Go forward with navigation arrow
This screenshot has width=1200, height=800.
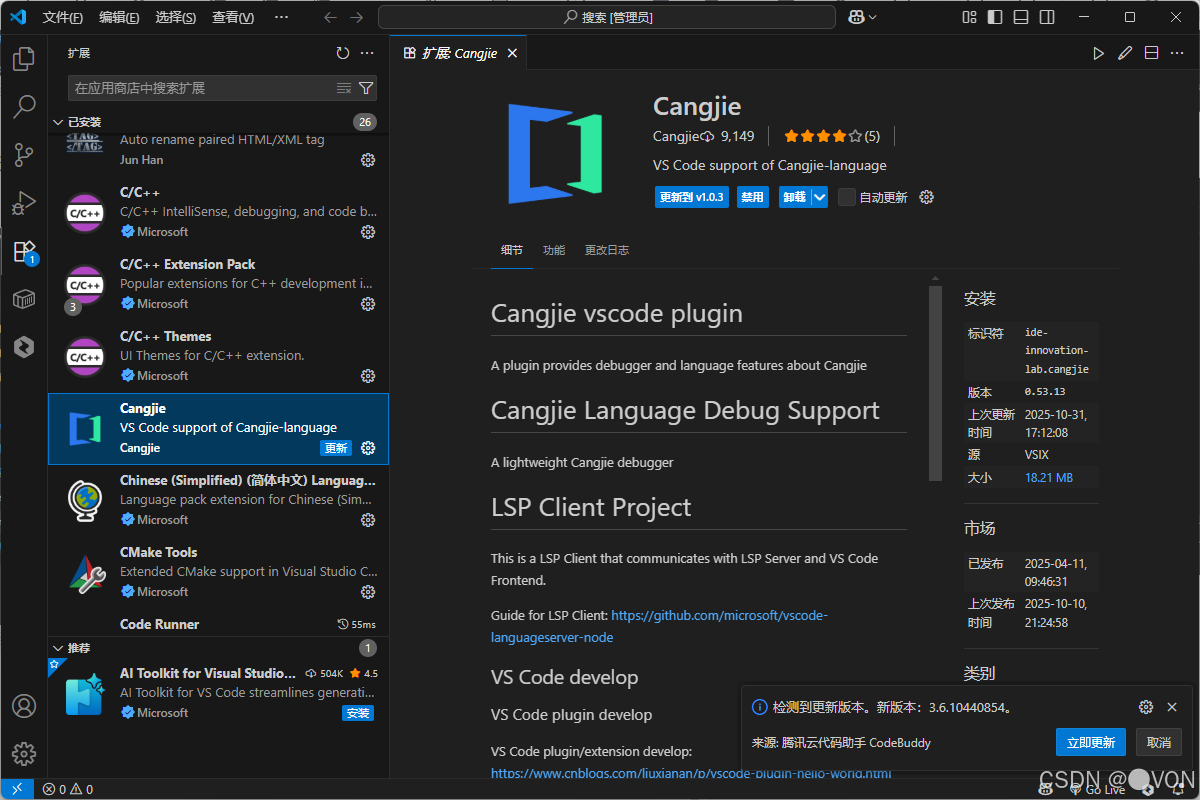(x=358, y=17)
